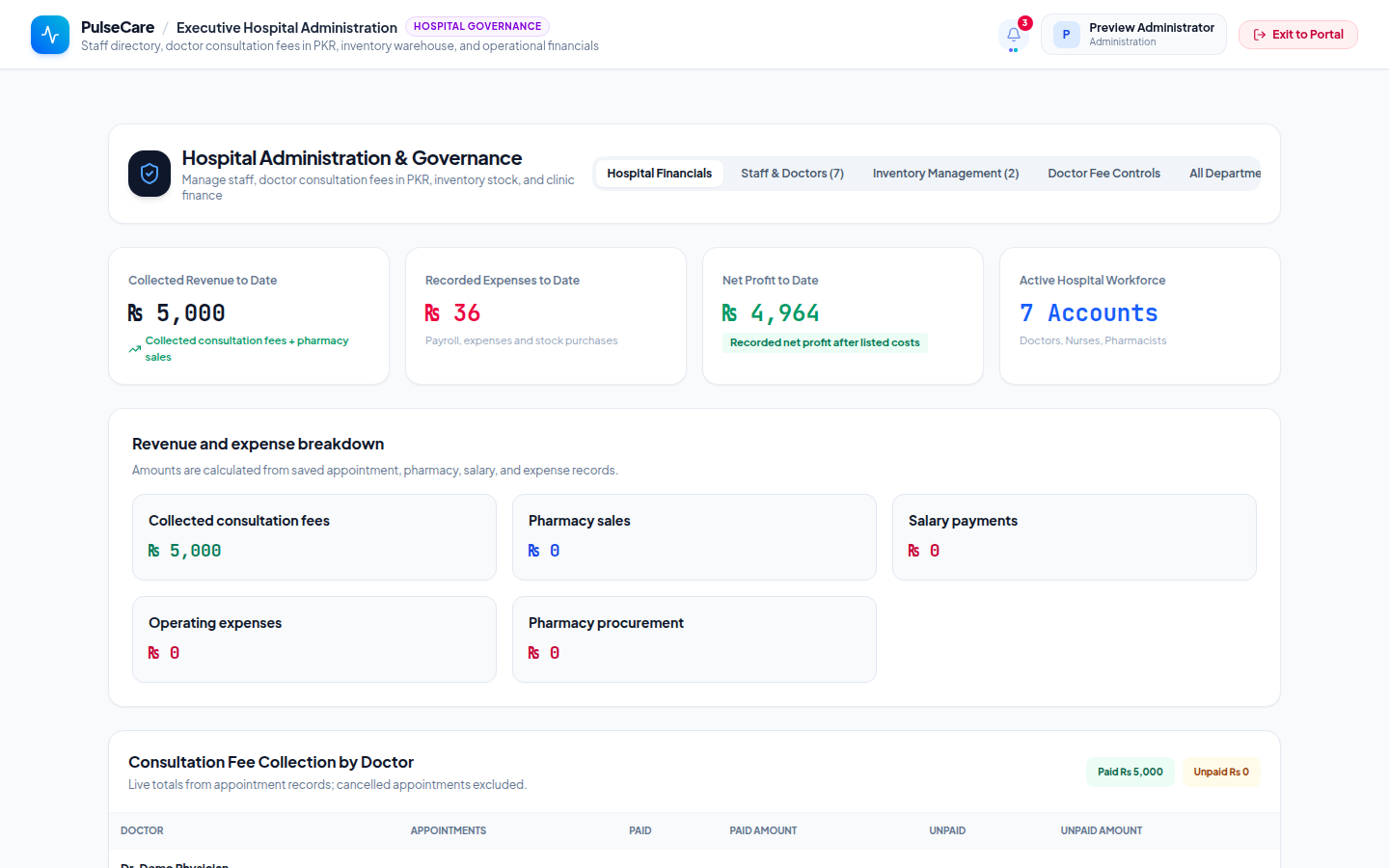Click 'Revenue and expense breakdown' heading
The height and width of the screenshot is (868, 1389).
pos(259,445)
